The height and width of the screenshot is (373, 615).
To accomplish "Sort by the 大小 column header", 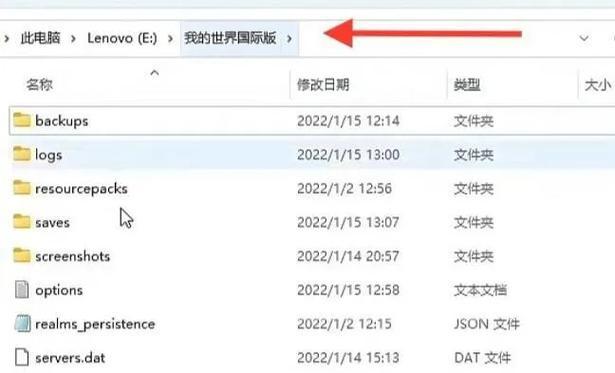I will 597,84.
